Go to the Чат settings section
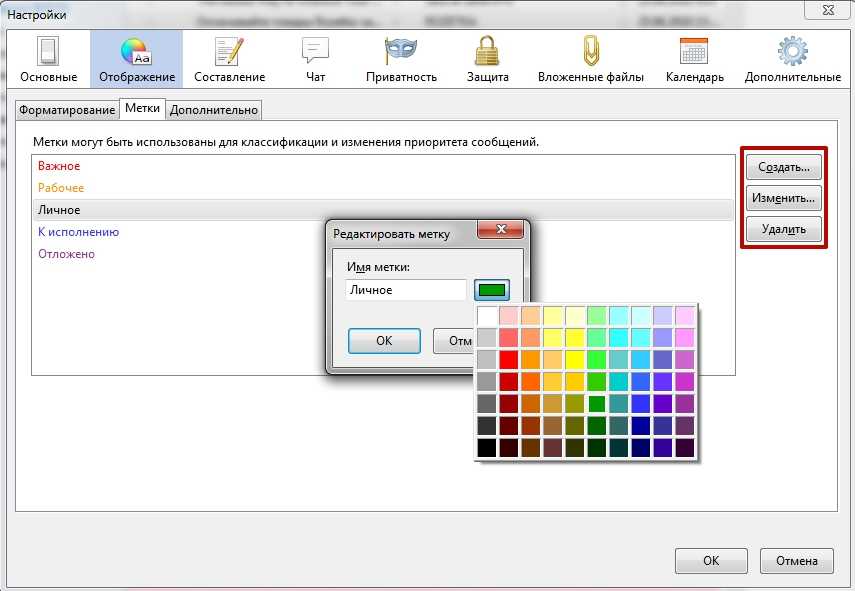 (x=316, y=60)
